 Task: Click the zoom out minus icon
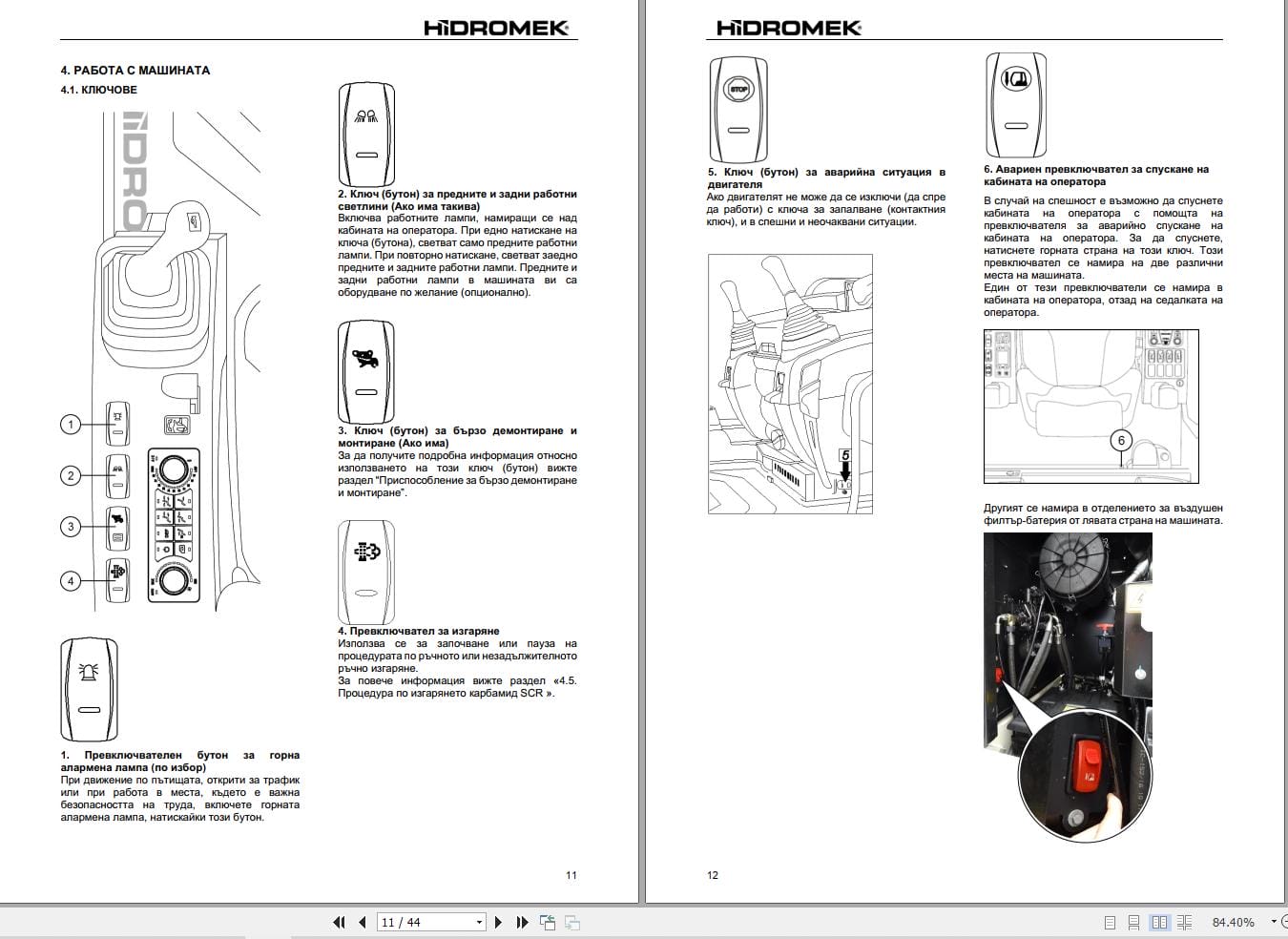[x=1285, y=922]
